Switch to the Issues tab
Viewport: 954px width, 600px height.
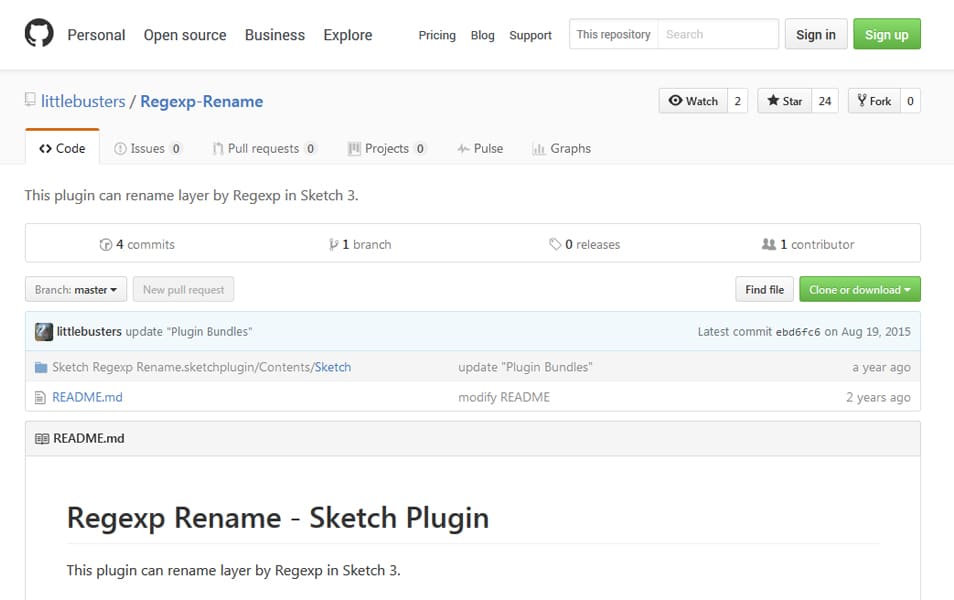pyautogui.click(x=148, y=148)
